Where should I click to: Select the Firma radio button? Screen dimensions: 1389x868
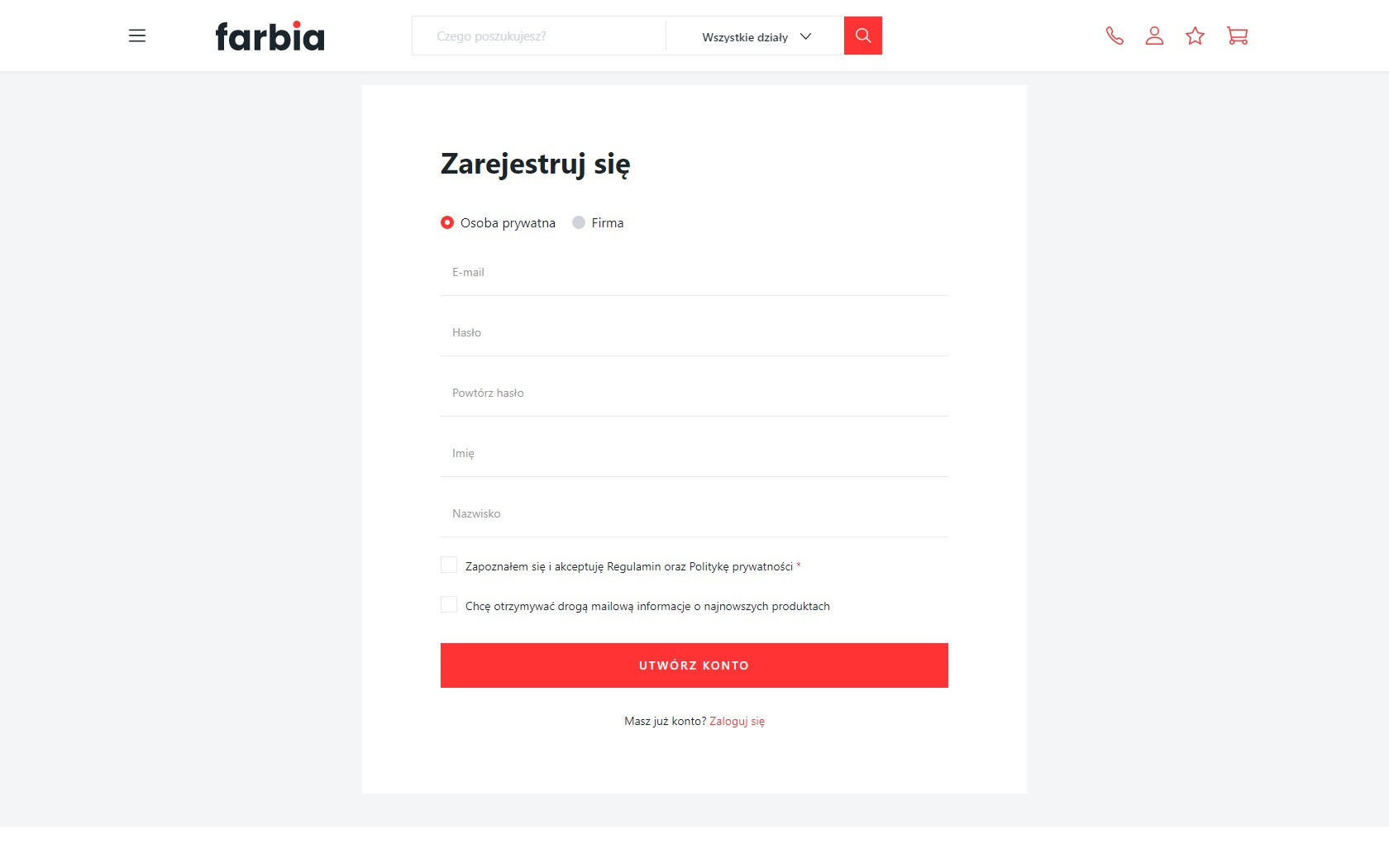coord(579,222)
